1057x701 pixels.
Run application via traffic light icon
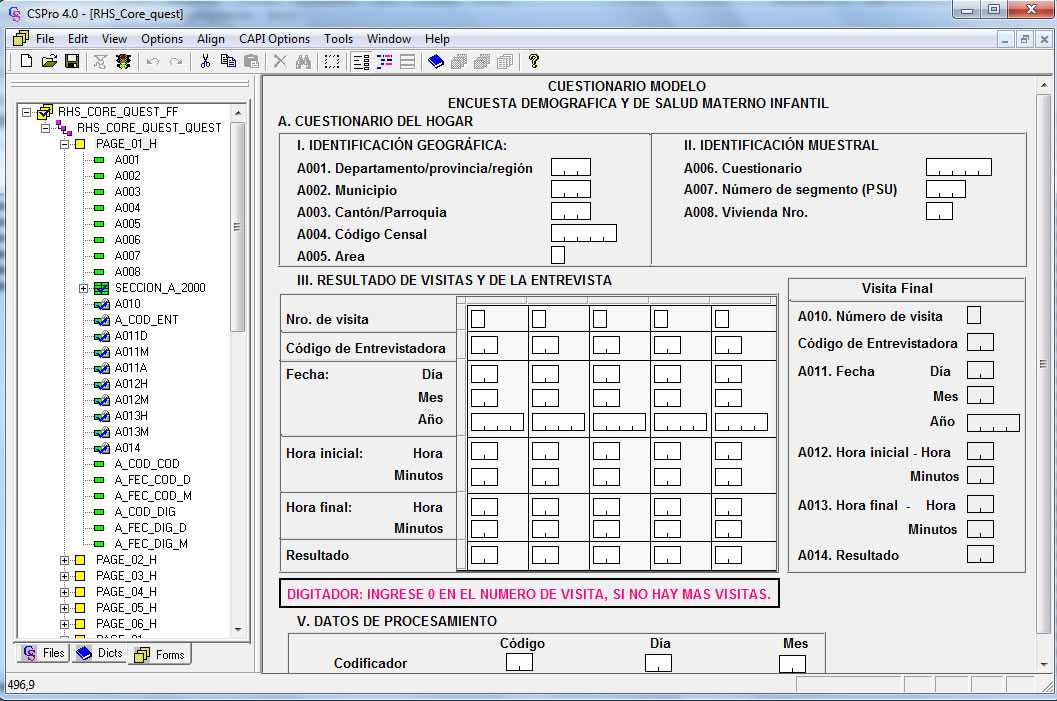click(123, 61)
